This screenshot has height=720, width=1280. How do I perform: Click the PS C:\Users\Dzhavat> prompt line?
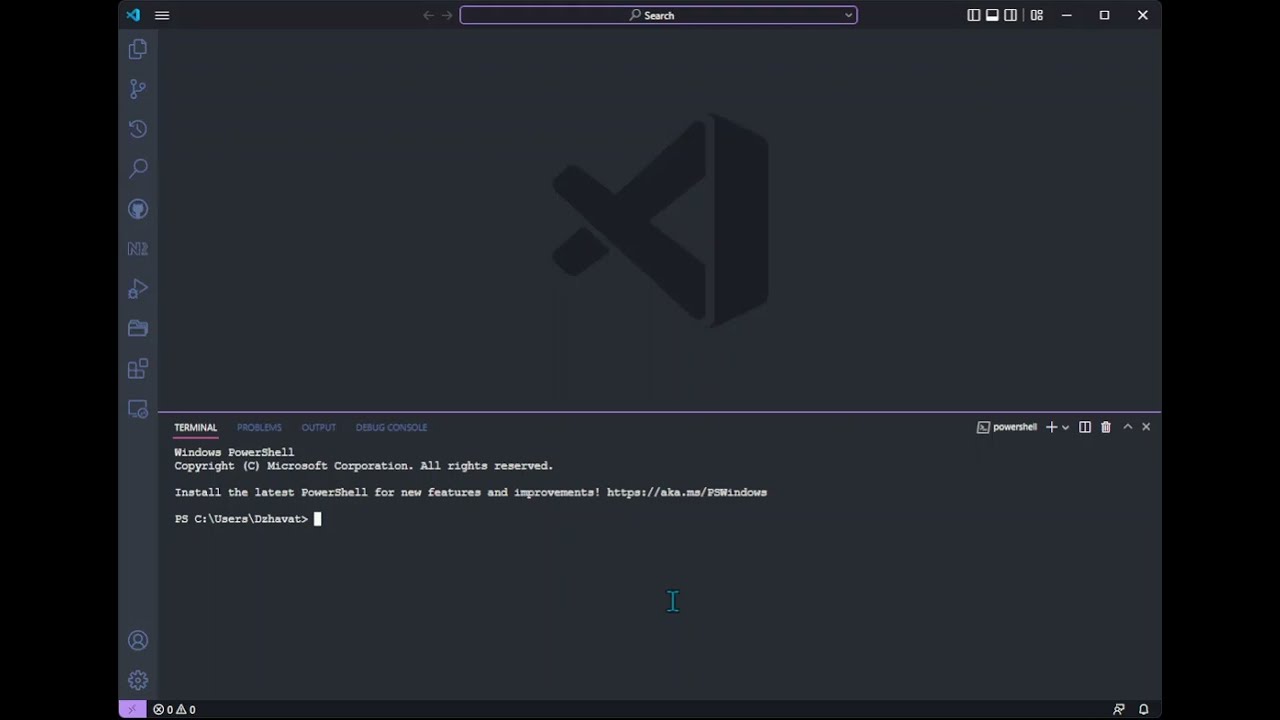coord(241,519)
